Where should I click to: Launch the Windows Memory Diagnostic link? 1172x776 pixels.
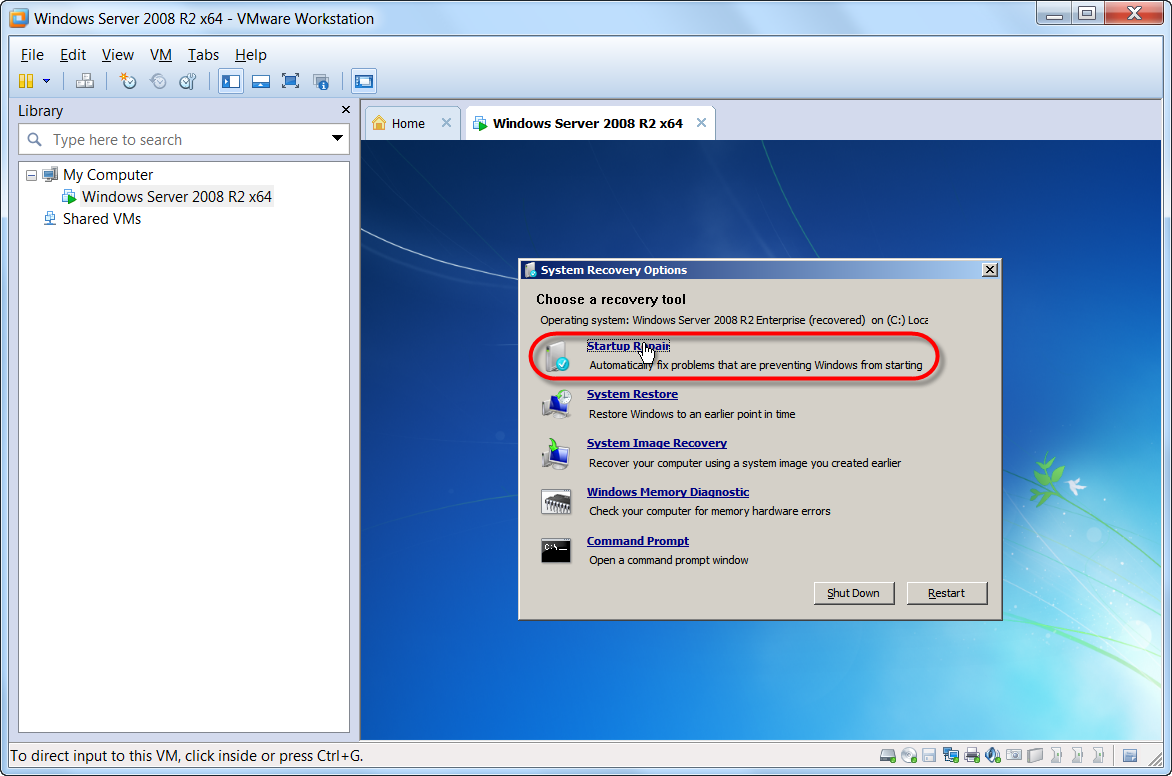tap(667, 492)
